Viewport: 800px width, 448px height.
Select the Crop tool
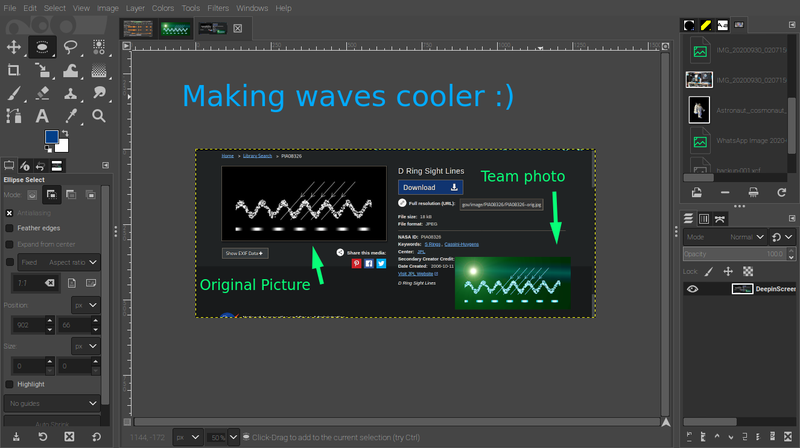(14, 70)
